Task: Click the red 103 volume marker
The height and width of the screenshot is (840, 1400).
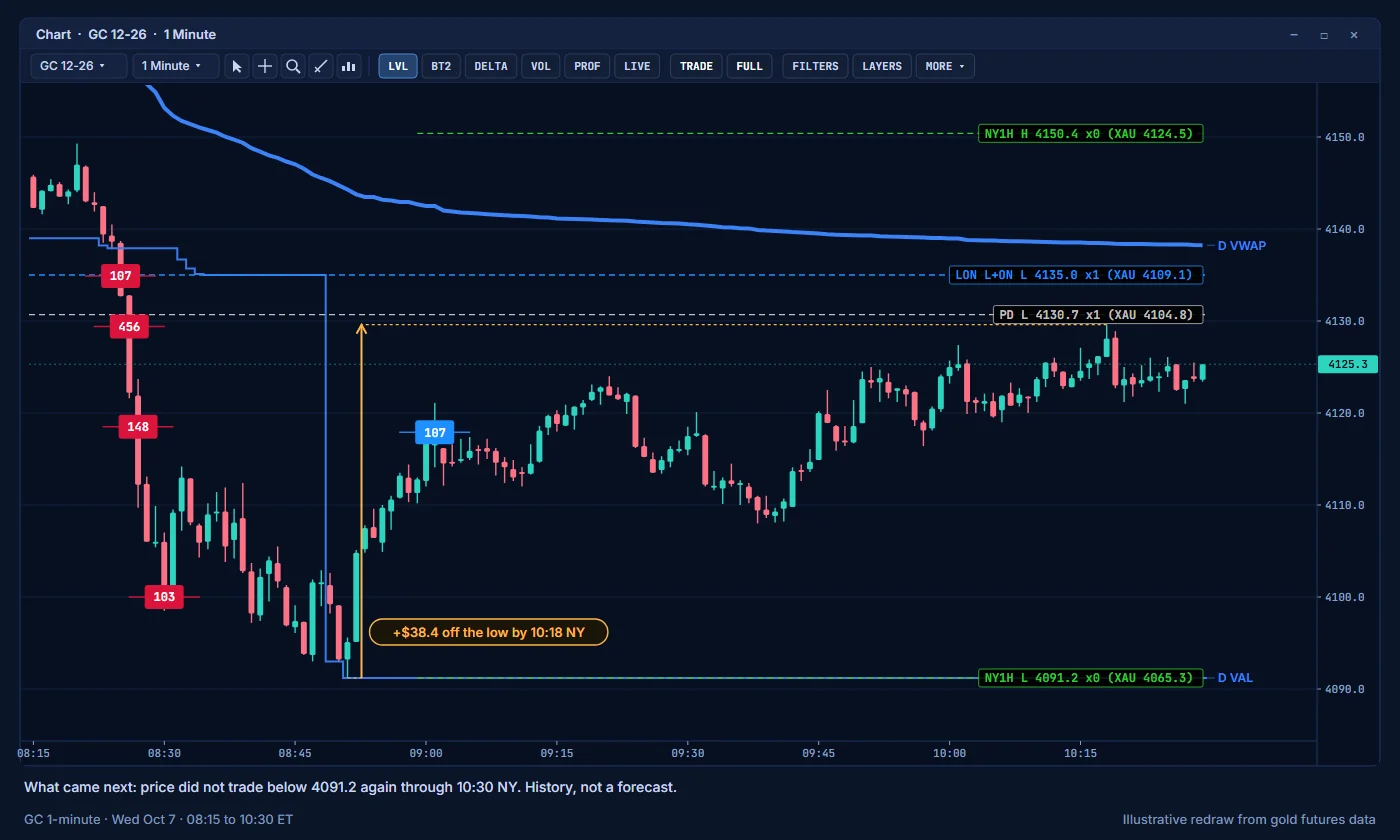Action: (164, 597)
